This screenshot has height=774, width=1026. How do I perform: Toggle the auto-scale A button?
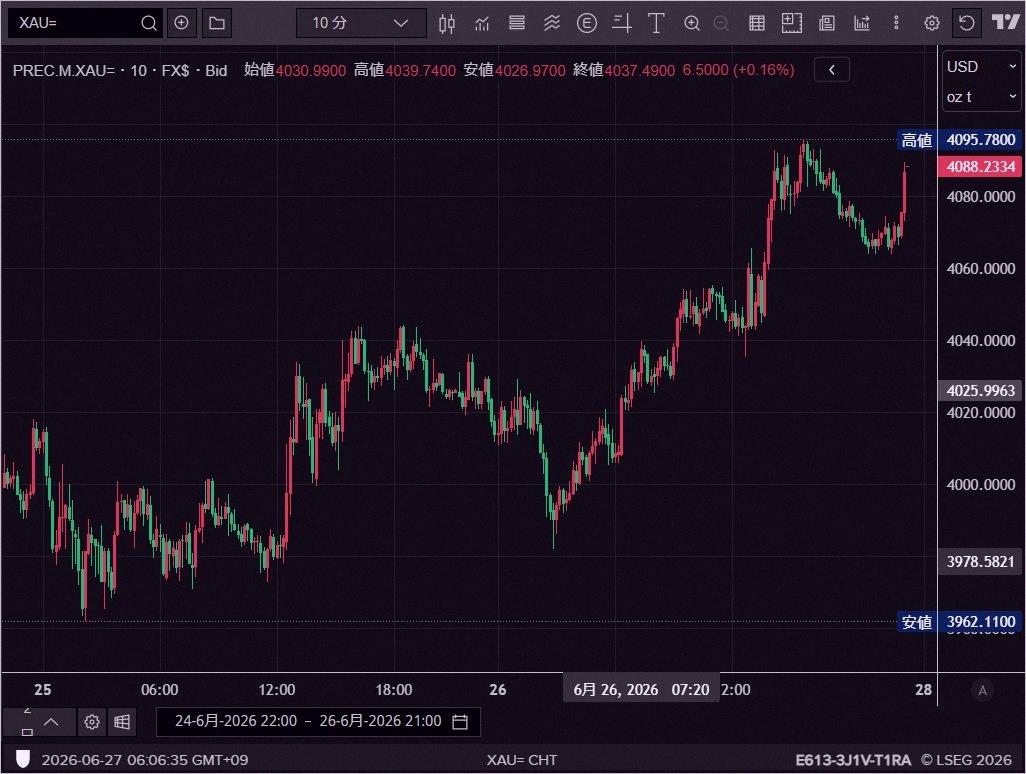(x=982, y=690)
